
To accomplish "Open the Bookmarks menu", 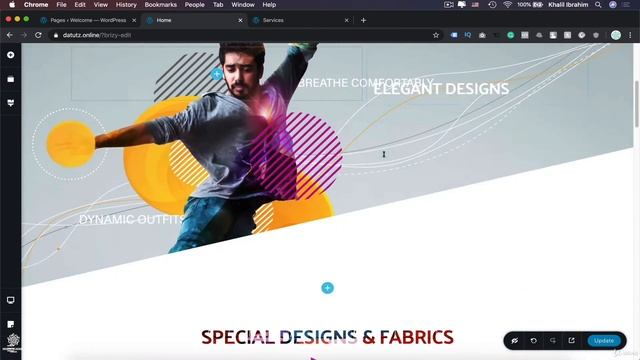I will (x=160, y=4).
